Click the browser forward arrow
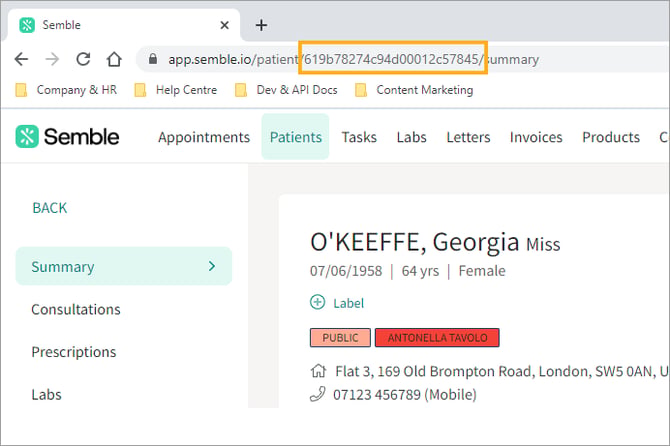The image size is (670, 446). point(52,59)
